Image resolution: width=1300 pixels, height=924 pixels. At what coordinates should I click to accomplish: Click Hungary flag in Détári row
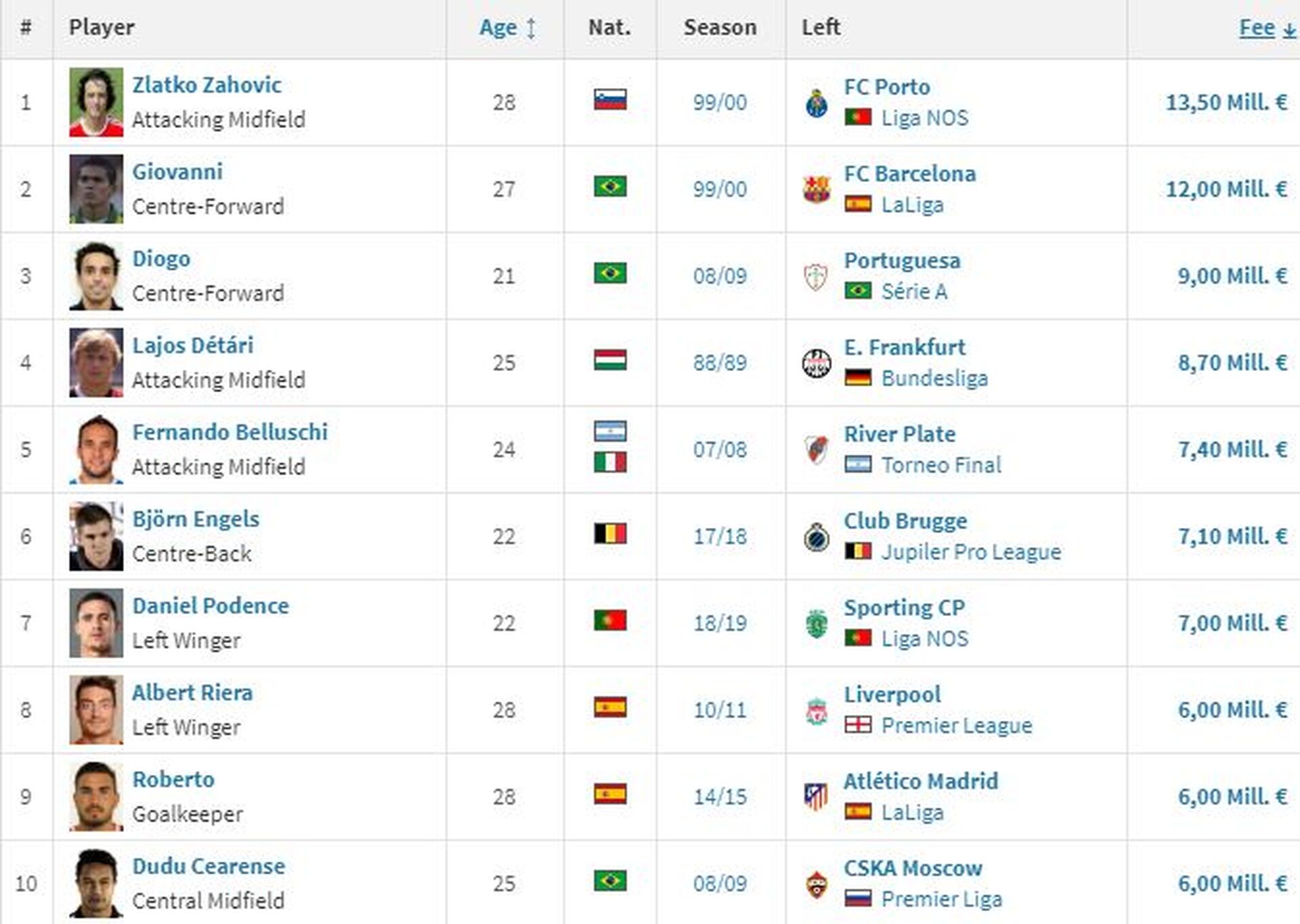pos(610,359)
